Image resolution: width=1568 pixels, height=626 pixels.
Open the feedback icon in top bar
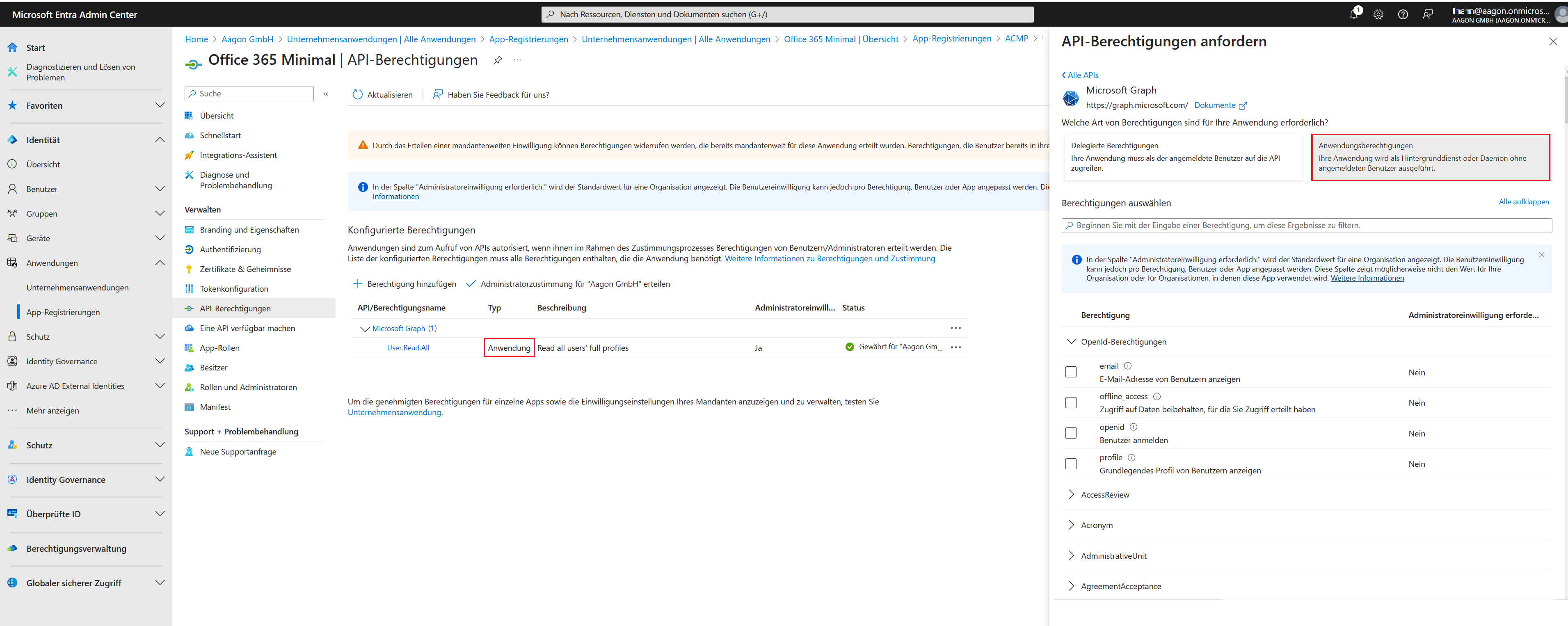coord(1427,14)
